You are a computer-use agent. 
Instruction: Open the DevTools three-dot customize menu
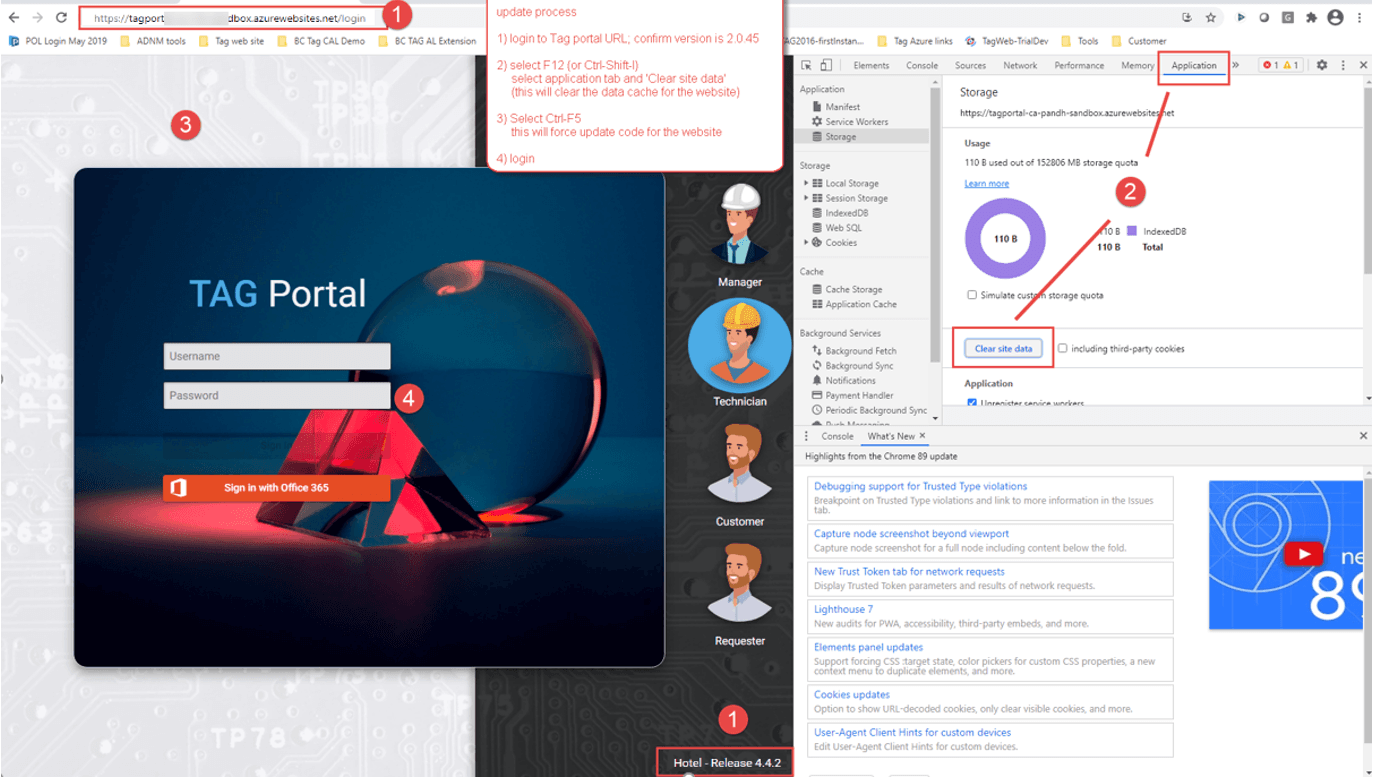coord(1344,64)
